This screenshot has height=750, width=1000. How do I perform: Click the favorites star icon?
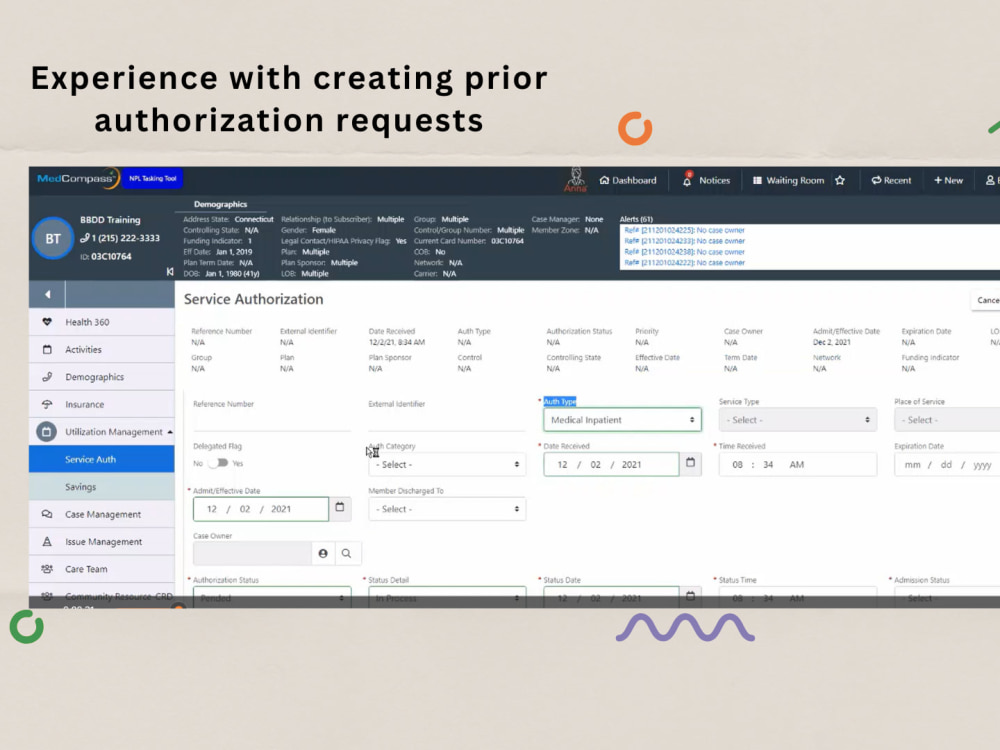tap(840, 180)
